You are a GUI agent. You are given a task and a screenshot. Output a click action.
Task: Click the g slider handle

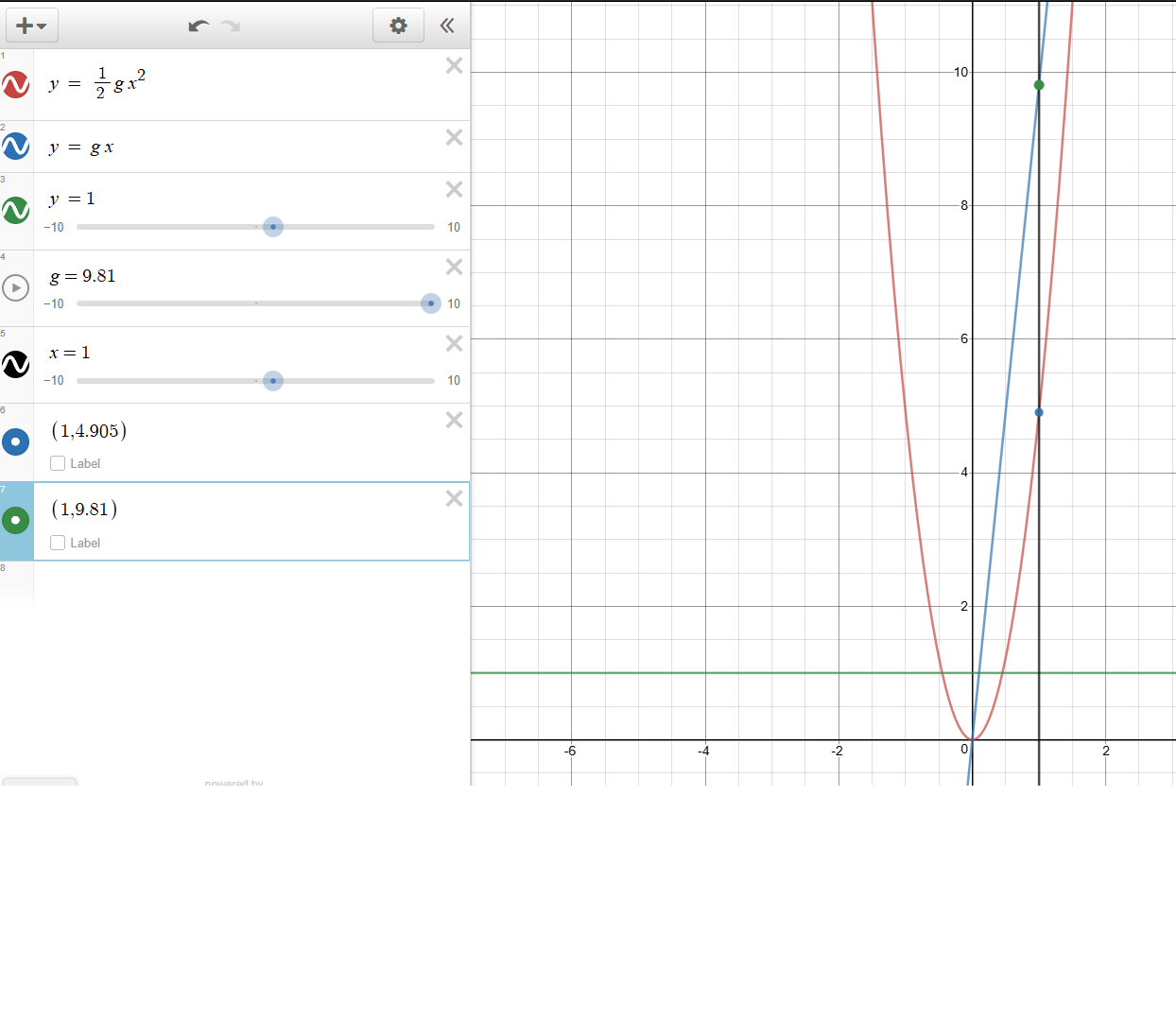431,303
